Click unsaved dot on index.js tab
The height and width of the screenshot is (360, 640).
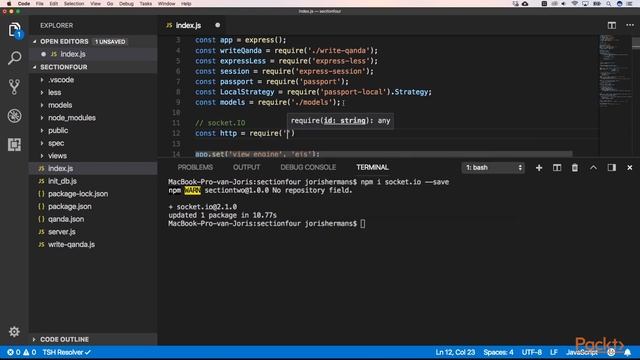(x=218, y=25)
